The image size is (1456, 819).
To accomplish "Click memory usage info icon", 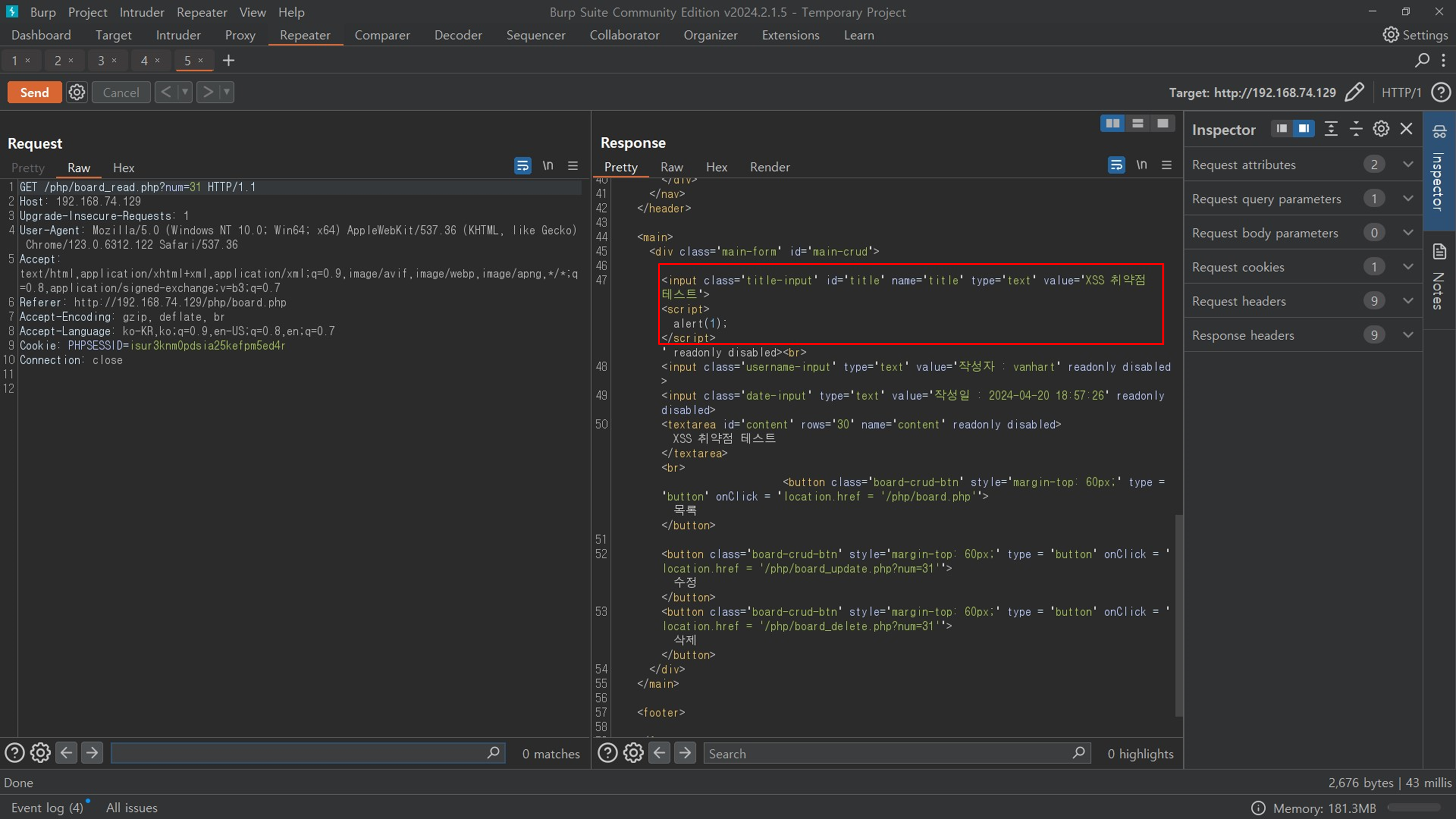I will pyautogui.click(x=1258, y=808).
